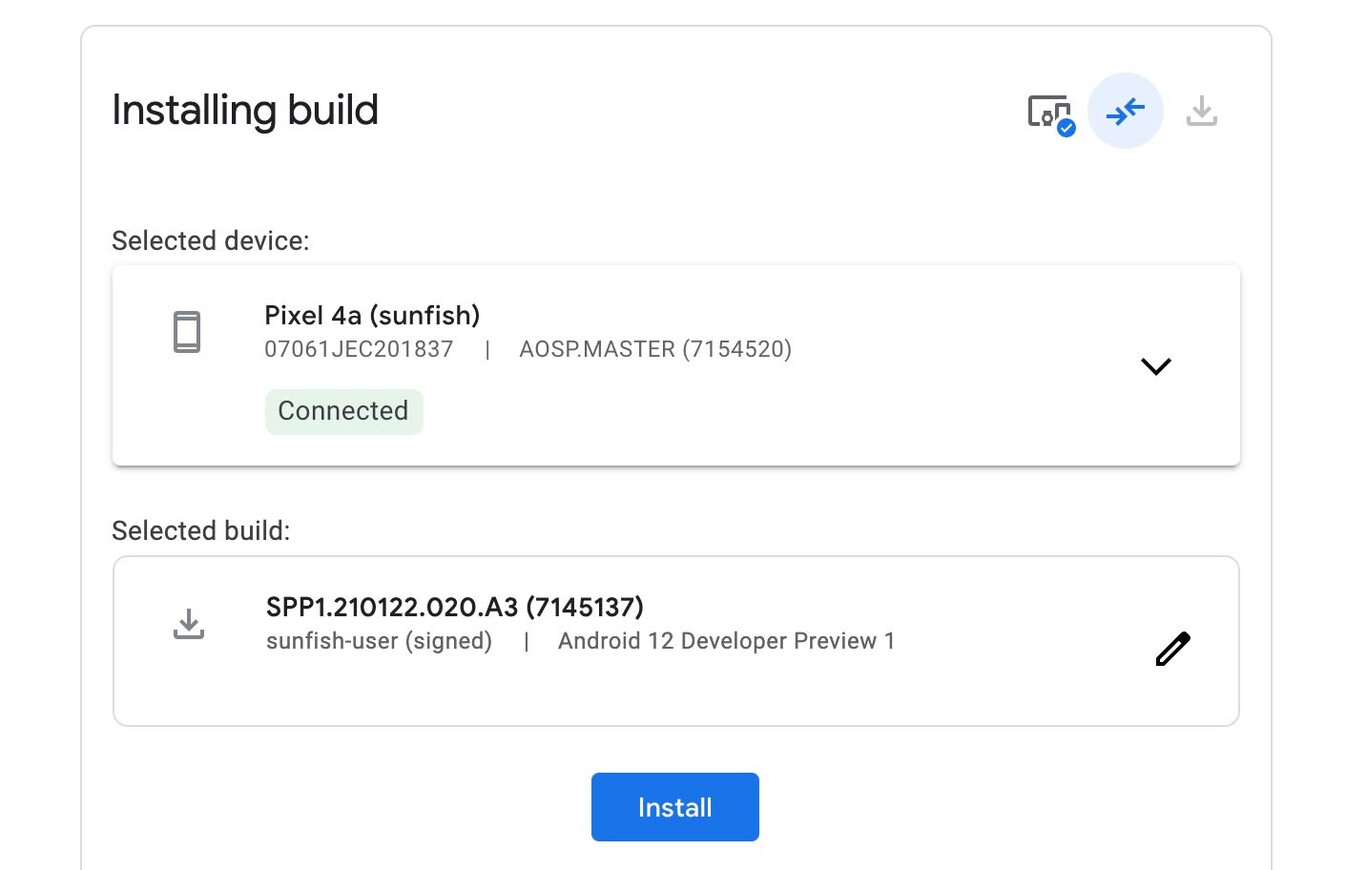
Task: Click the Installing build heading
Action: coord(244,110)
